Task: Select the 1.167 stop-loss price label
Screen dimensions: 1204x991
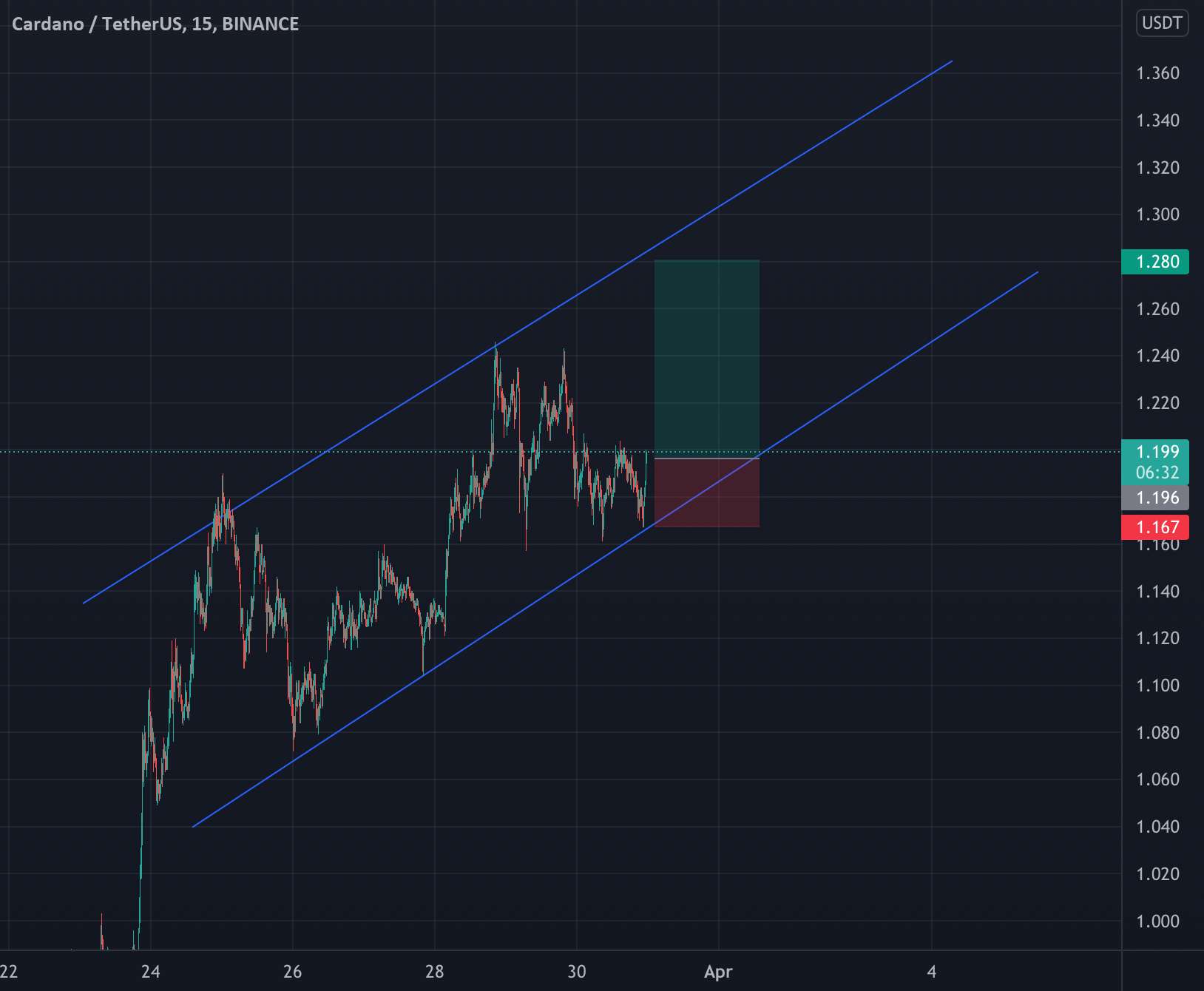Action: 1155,527
